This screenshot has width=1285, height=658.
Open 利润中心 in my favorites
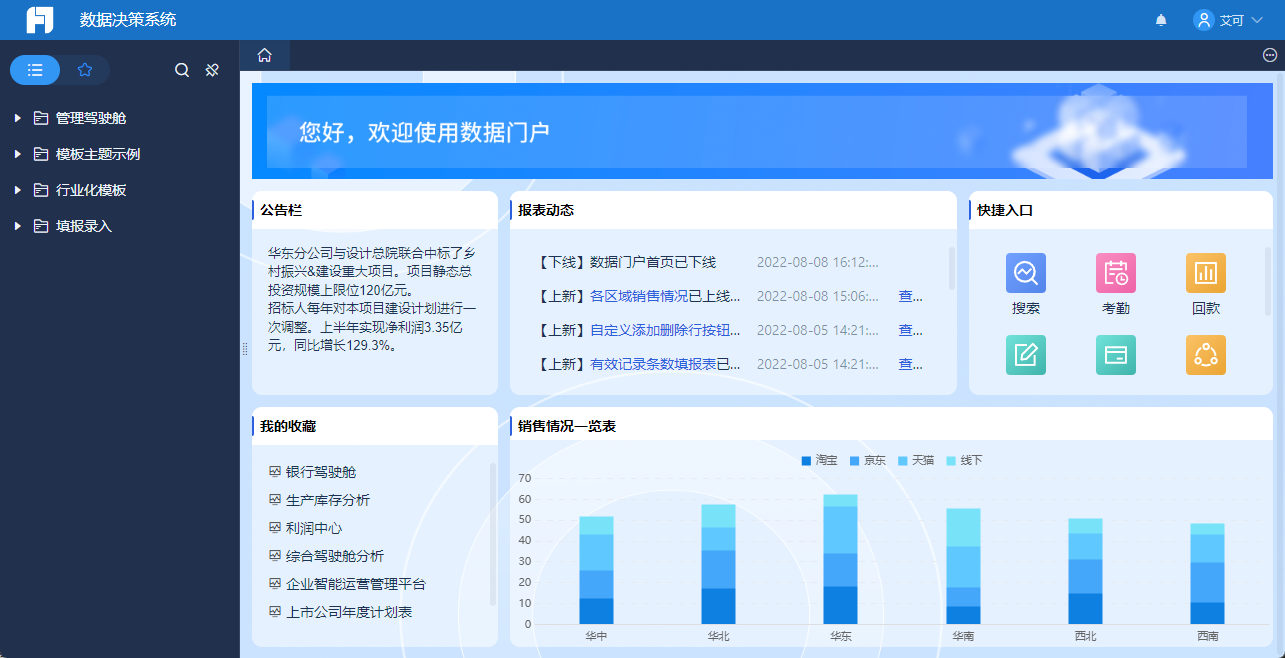(x=314, y=528)
